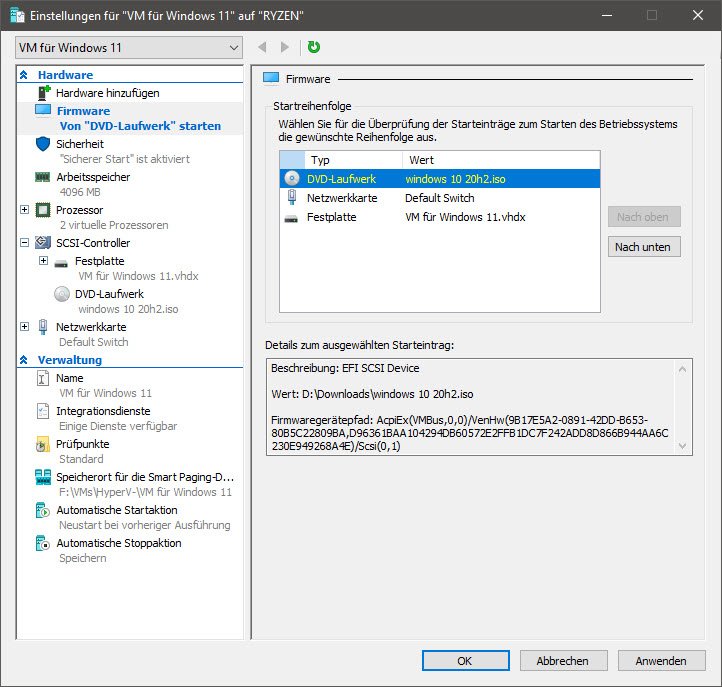Collapse the Hardware section
This screenshot has height=687, width=722.
click(x=25, y=75)
